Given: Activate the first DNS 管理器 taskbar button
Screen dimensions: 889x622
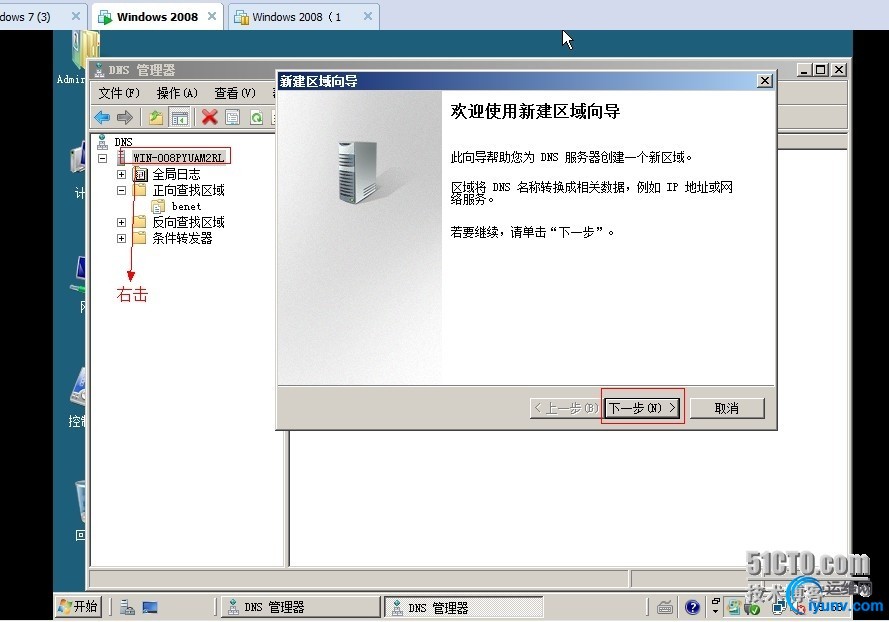Looking at the screenshot, I should [300, 607].
